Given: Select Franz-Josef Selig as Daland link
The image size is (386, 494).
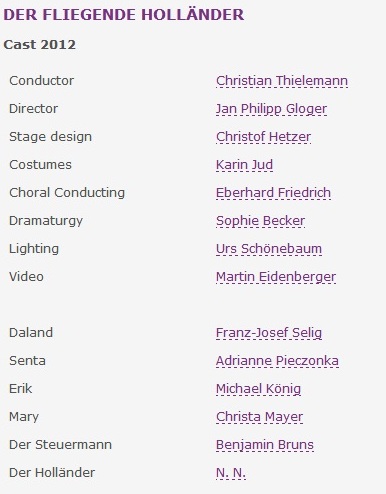Looking at the screenshot, I should tap(269, 333).
